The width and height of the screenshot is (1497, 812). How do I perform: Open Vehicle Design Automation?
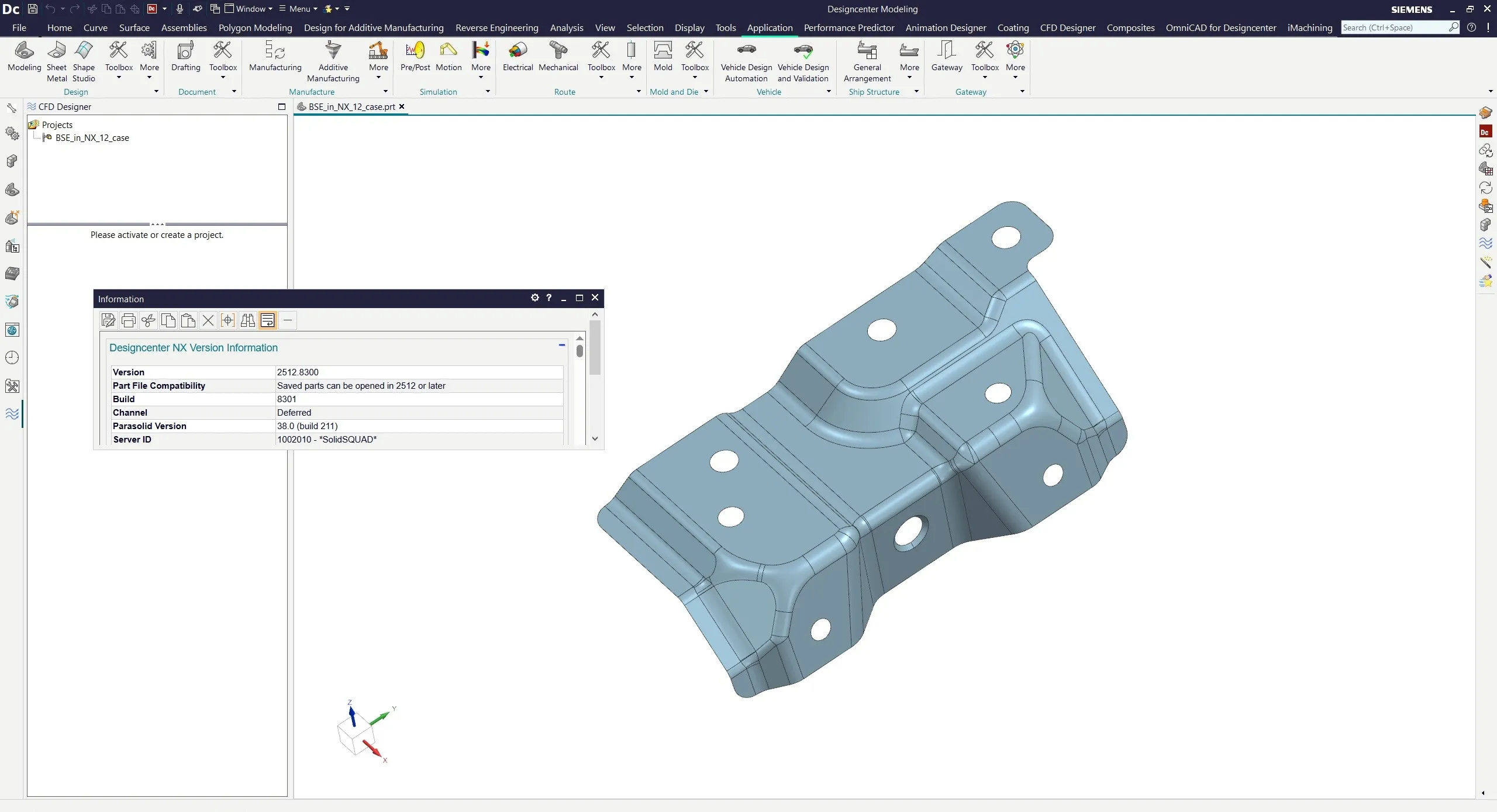pyautogui.click(x=746, y=61)
